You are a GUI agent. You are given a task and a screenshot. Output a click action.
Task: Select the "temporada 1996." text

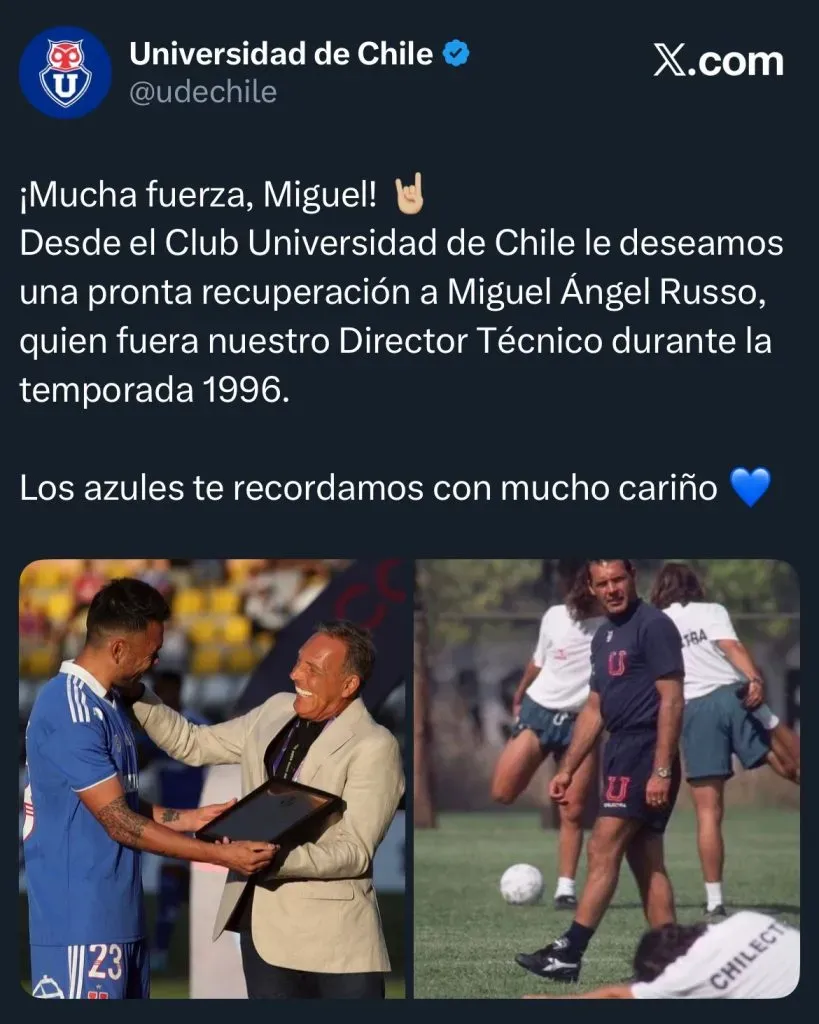tap(154, 390)
